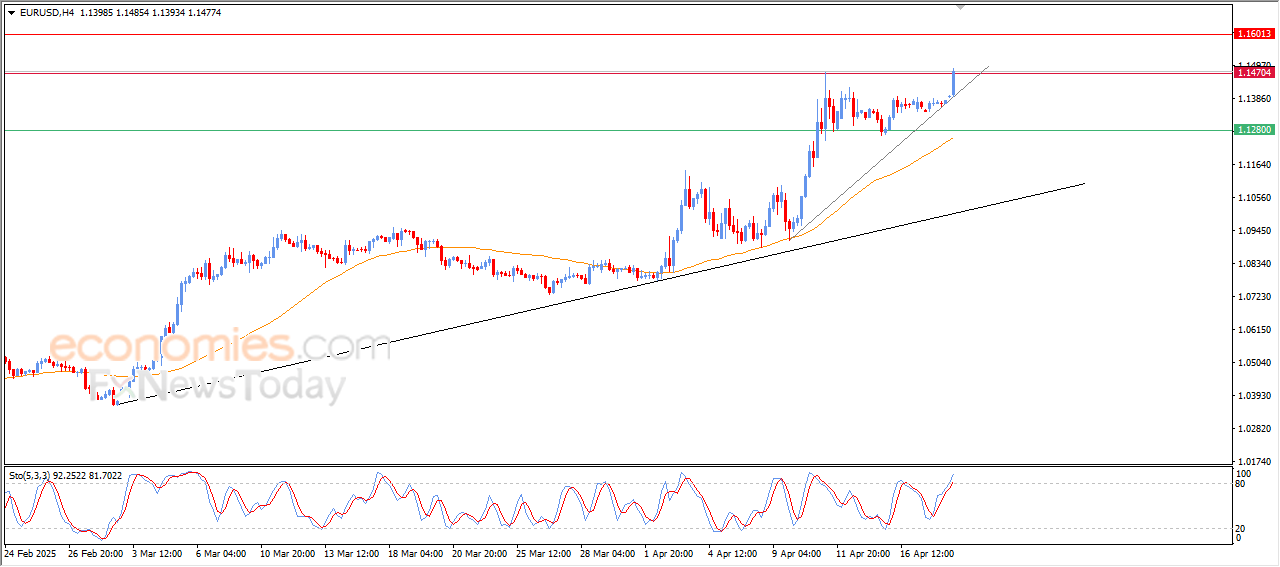Select the green 1.12800 price label
The height and width of the screenshot is (567, 1280).
[1255, 130]
